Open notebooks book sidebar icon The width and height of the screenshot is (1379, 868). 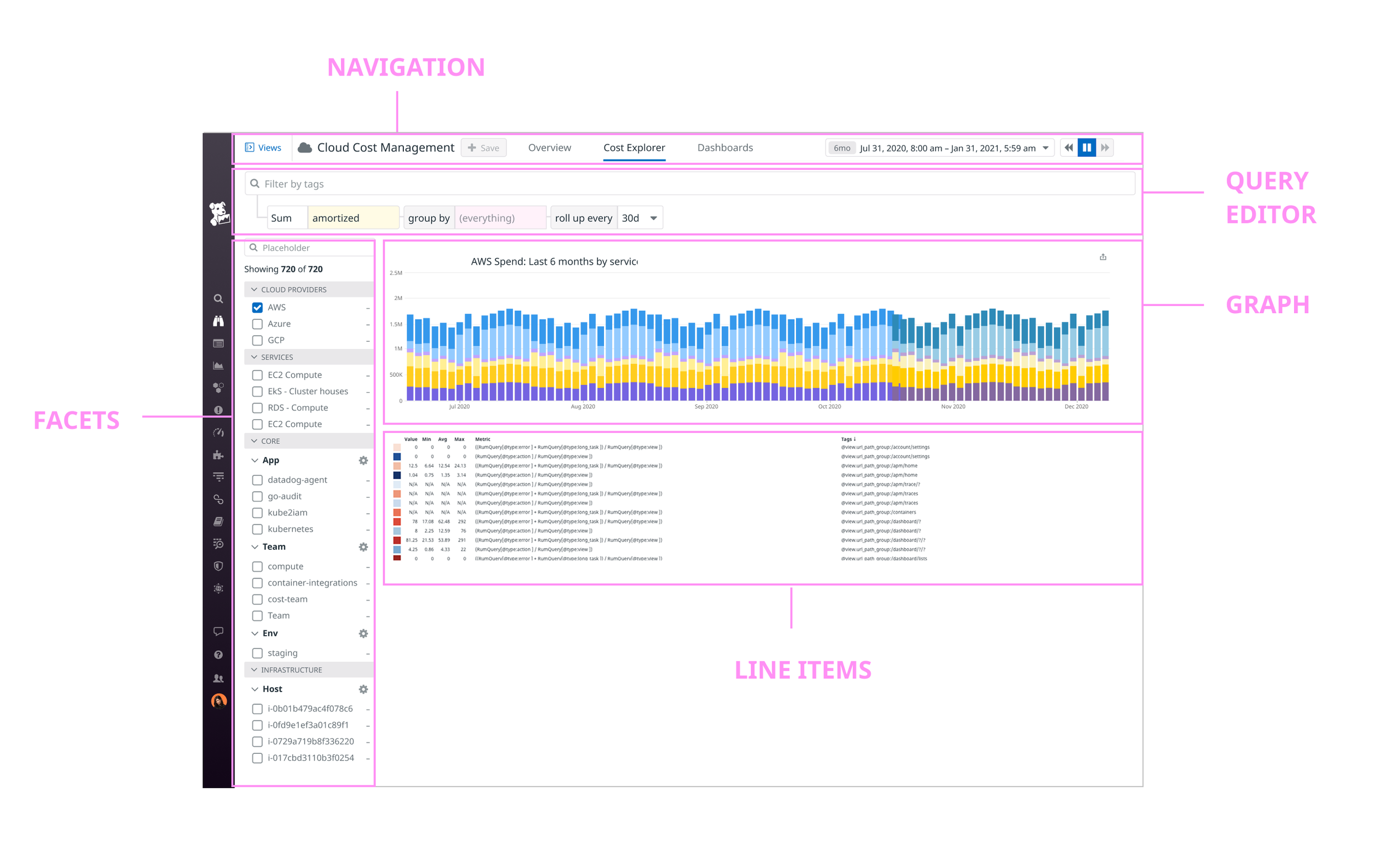218,522
